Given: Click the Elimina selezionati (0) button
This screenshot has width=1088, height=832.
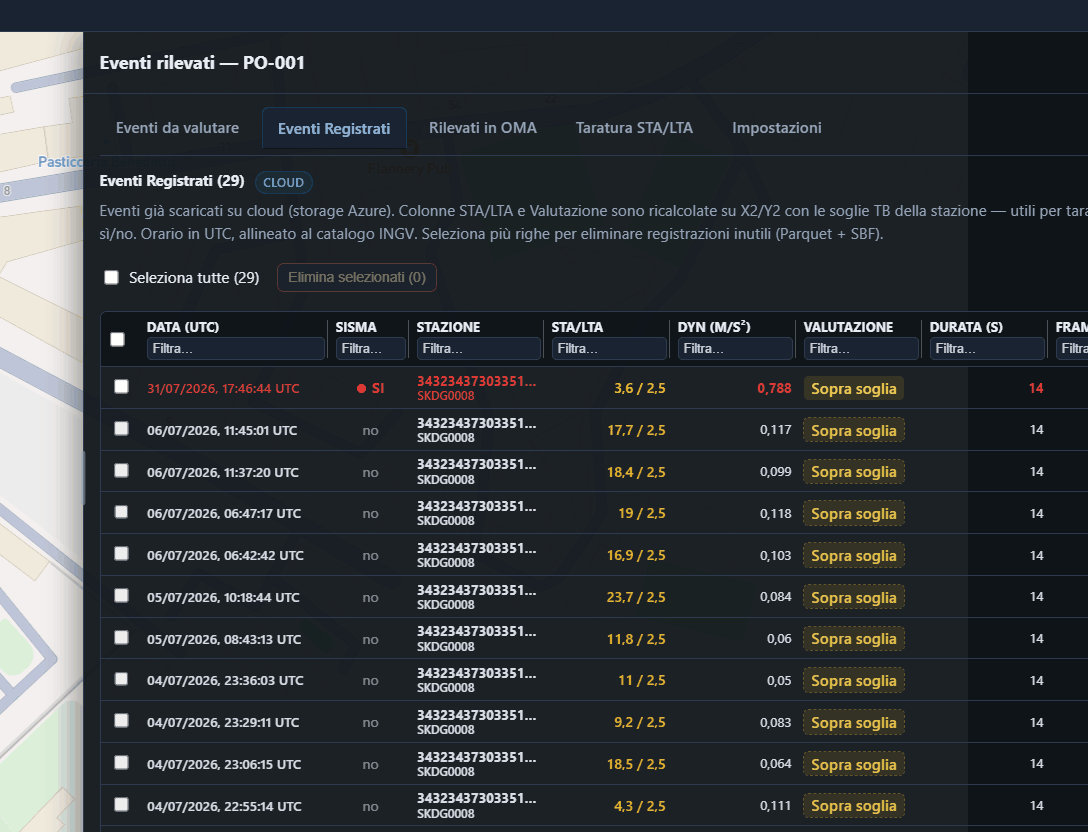Looking at the screenshot, I should (357, 278).
